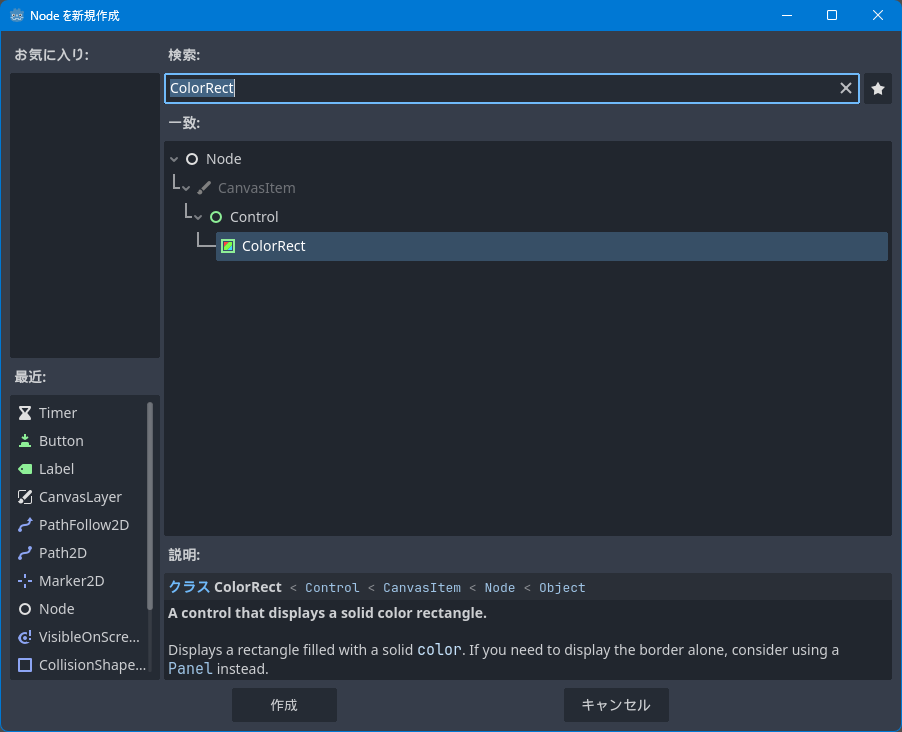The height and width of the screenshot is (732, 902).
Task: Click the VisibleOnScreen icon in recent list
Action: point(25,637)
